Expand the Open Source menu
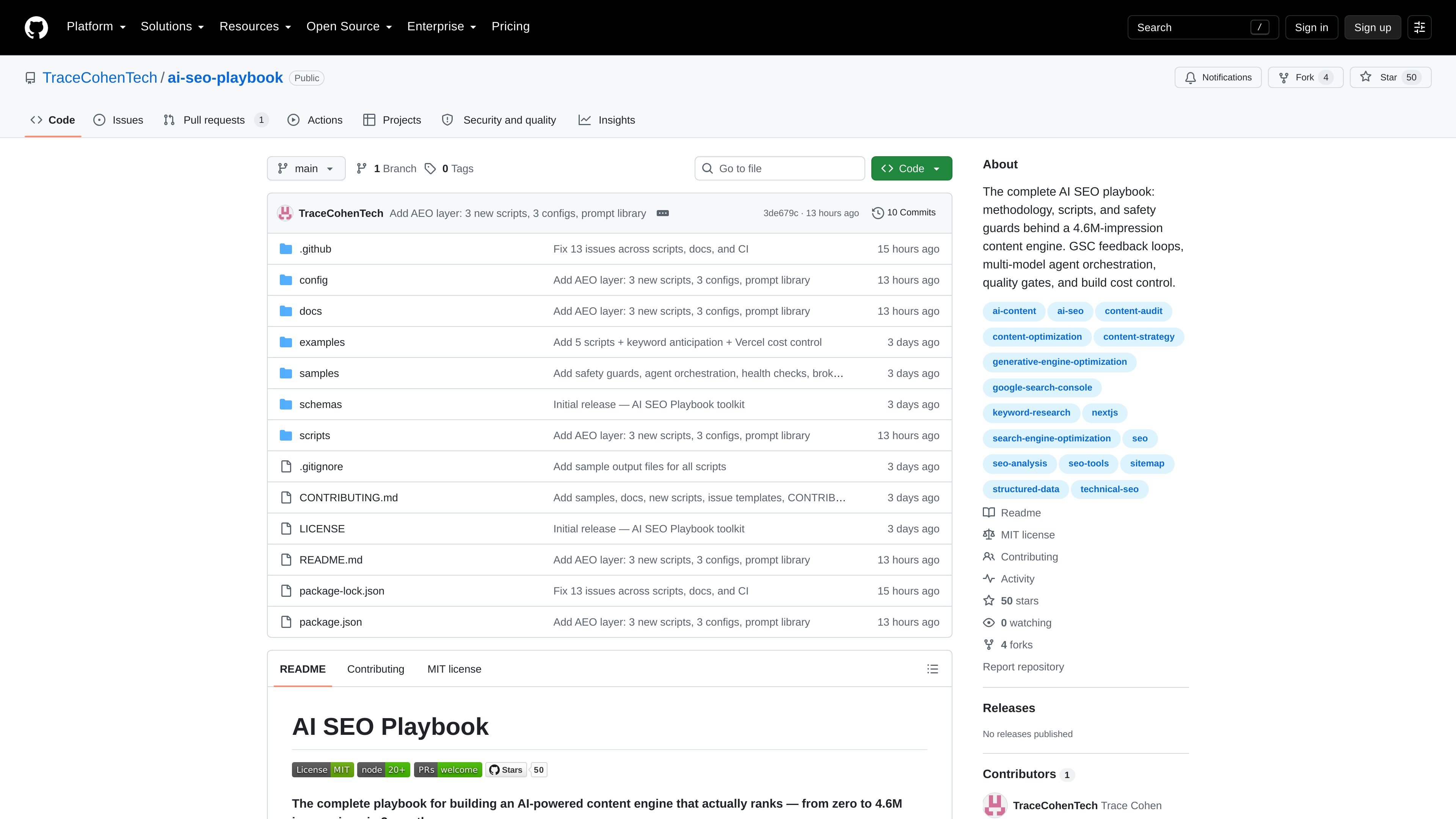This screenshot has height=819, width=1456. point(349,27)
